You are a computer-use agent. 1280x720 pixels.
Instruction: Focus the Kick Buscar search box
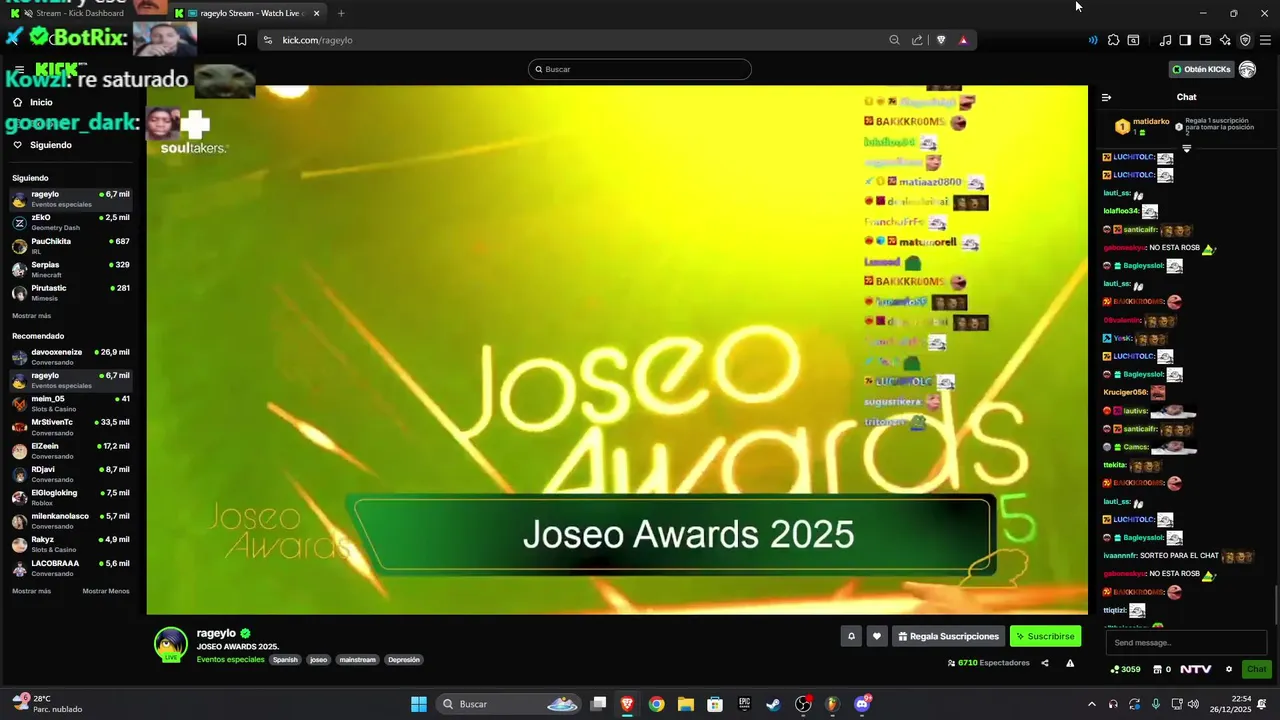tap(639, 69)
